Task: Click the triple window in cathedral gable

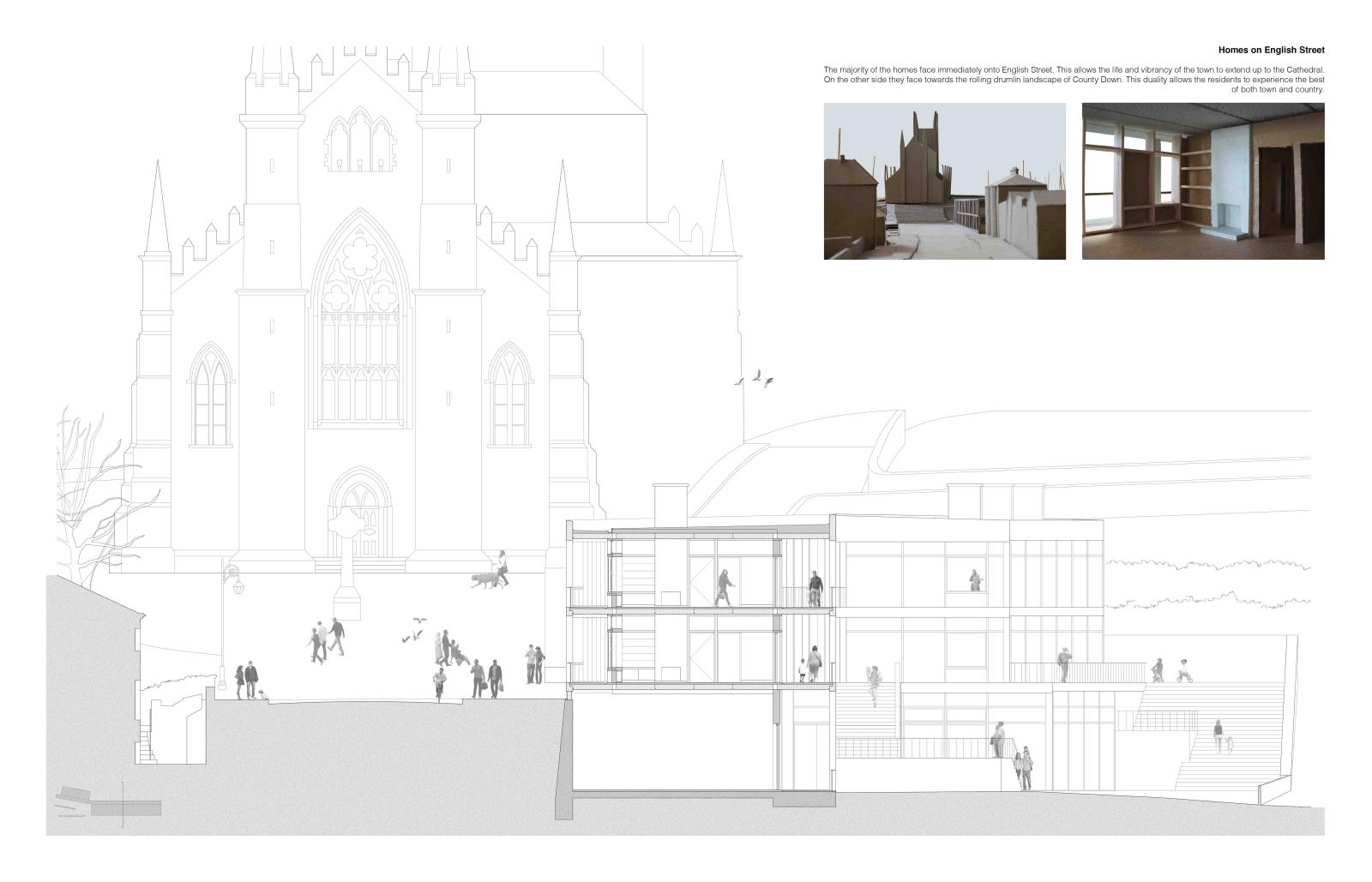Action: pyautogui.click(x=359, y=140)
